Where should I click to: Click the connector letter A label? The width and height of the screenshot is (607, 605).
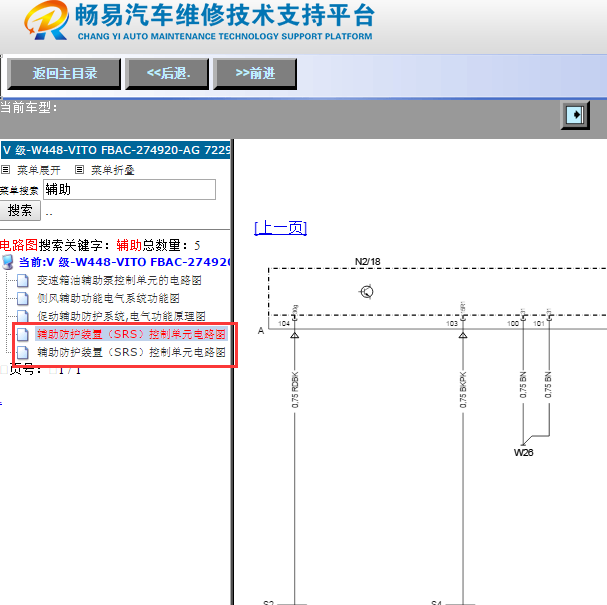click(261, 331)
